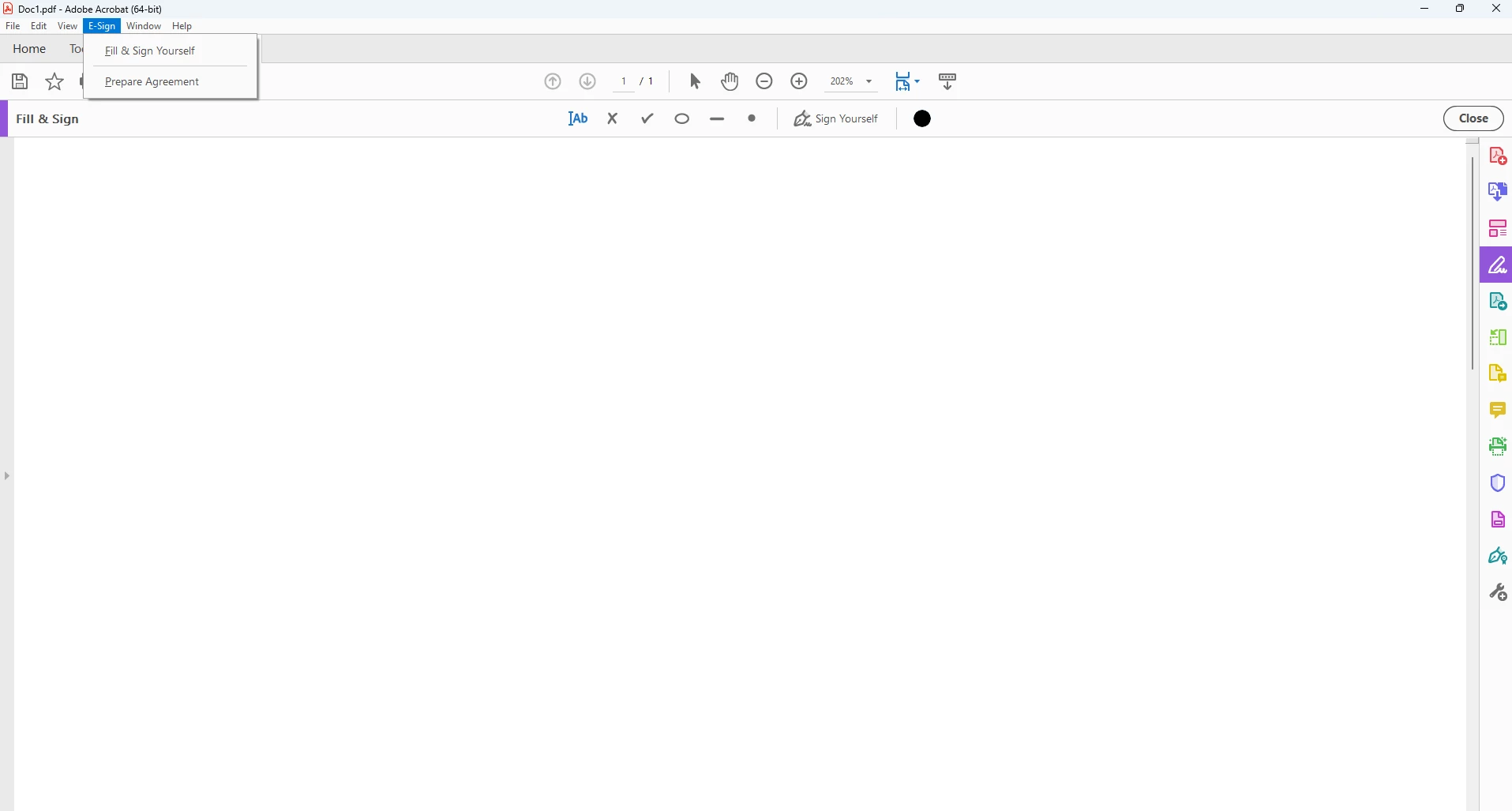Viewport: 1512px width, 811px height.
Task: Select the crossmark X tool
Action: (x=613, y=118)
